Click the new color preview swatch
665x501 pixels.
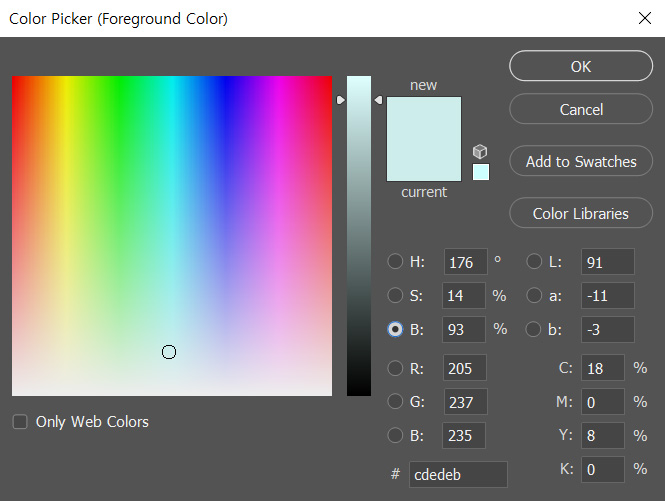click(x=424, y=118)
